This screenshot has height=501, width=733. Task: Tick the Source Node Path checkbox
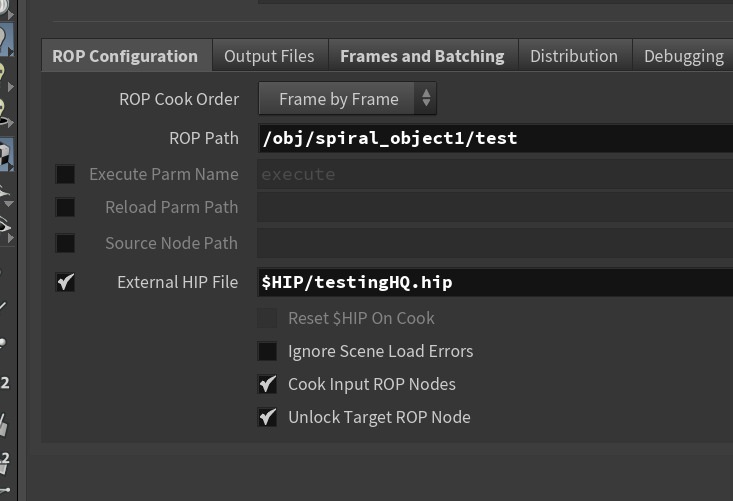click(65, 243)
